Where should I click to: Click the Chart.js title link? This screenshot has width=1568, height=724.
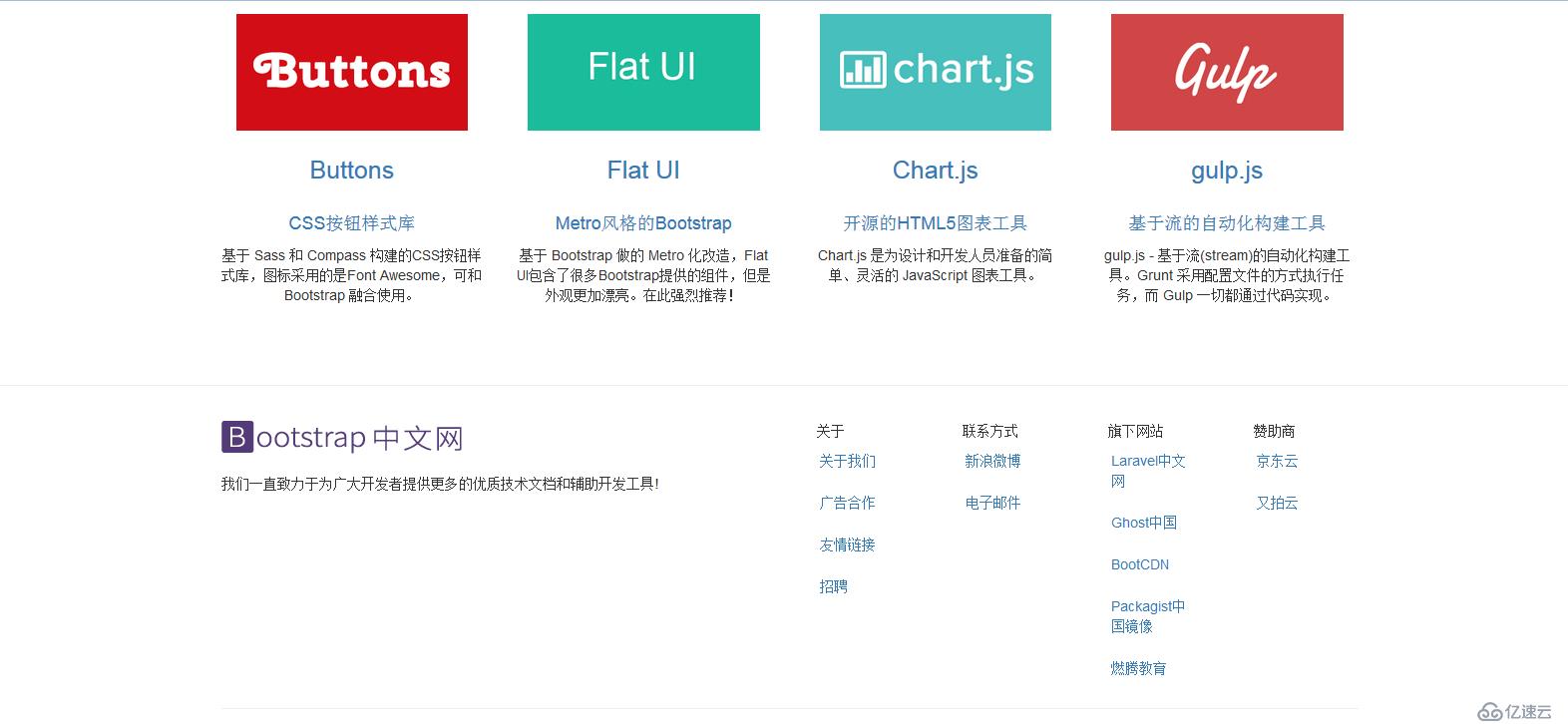pos(936,171)
